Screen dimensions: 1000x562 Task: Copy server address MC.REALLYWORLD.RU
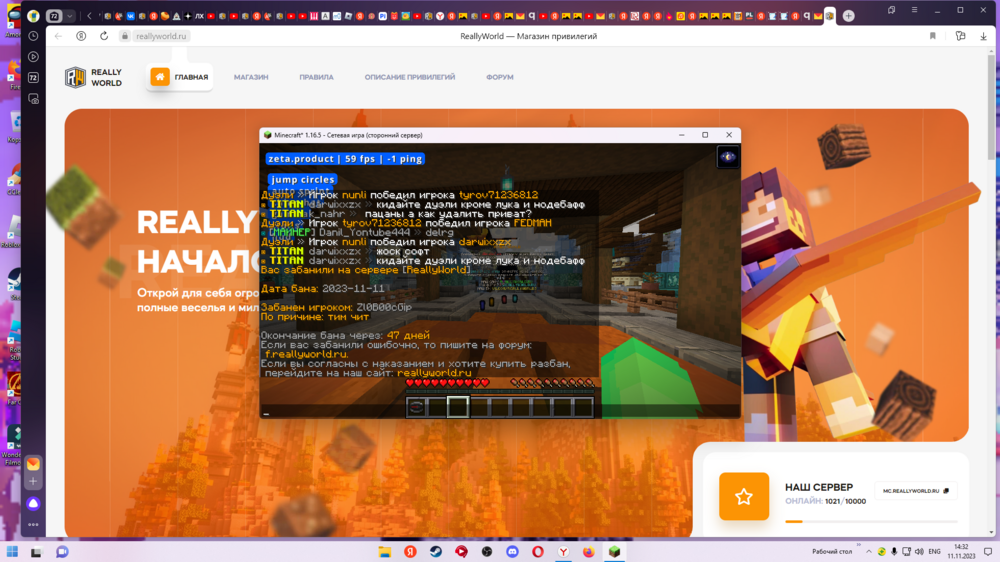click(x=916, y=491)
